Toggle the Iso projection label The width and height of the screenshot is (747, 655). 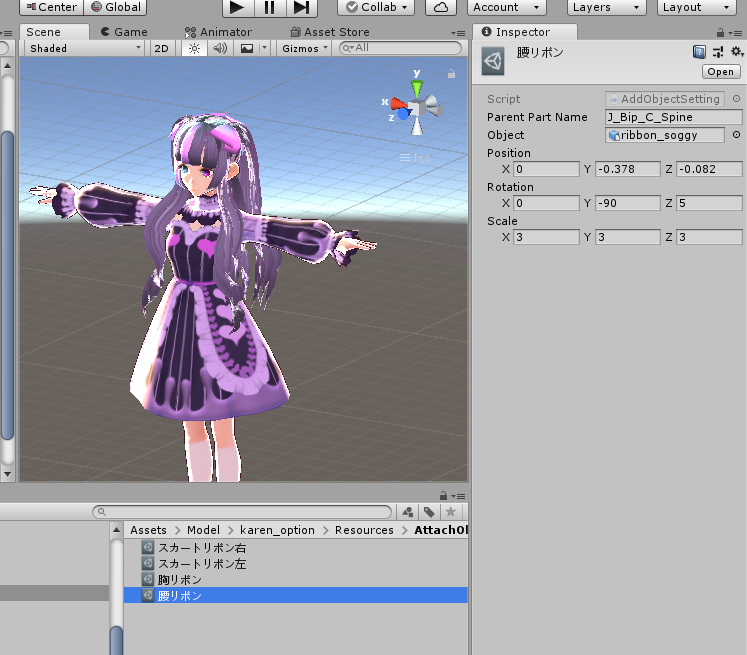click(415, 158)
